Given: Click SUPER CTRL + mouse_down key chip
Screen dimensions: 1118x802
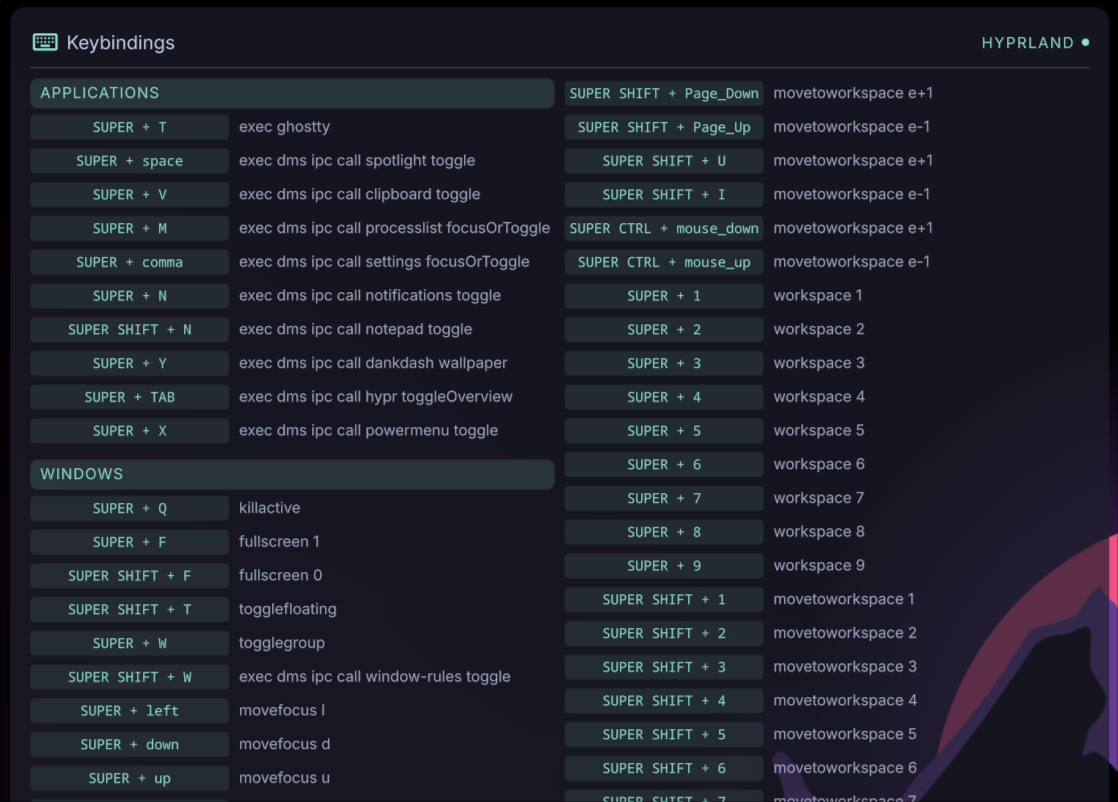Looking at the screenshot, I should [x=664, y=228].
